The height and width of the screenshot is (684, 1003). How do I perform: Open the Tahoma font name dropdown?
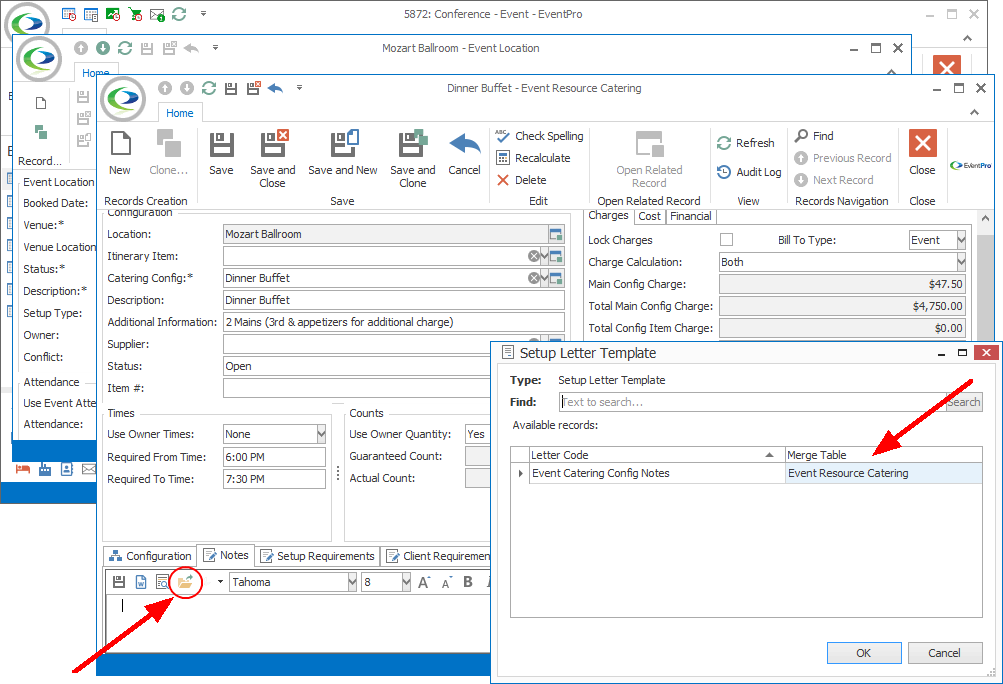[x=352, y=582]
